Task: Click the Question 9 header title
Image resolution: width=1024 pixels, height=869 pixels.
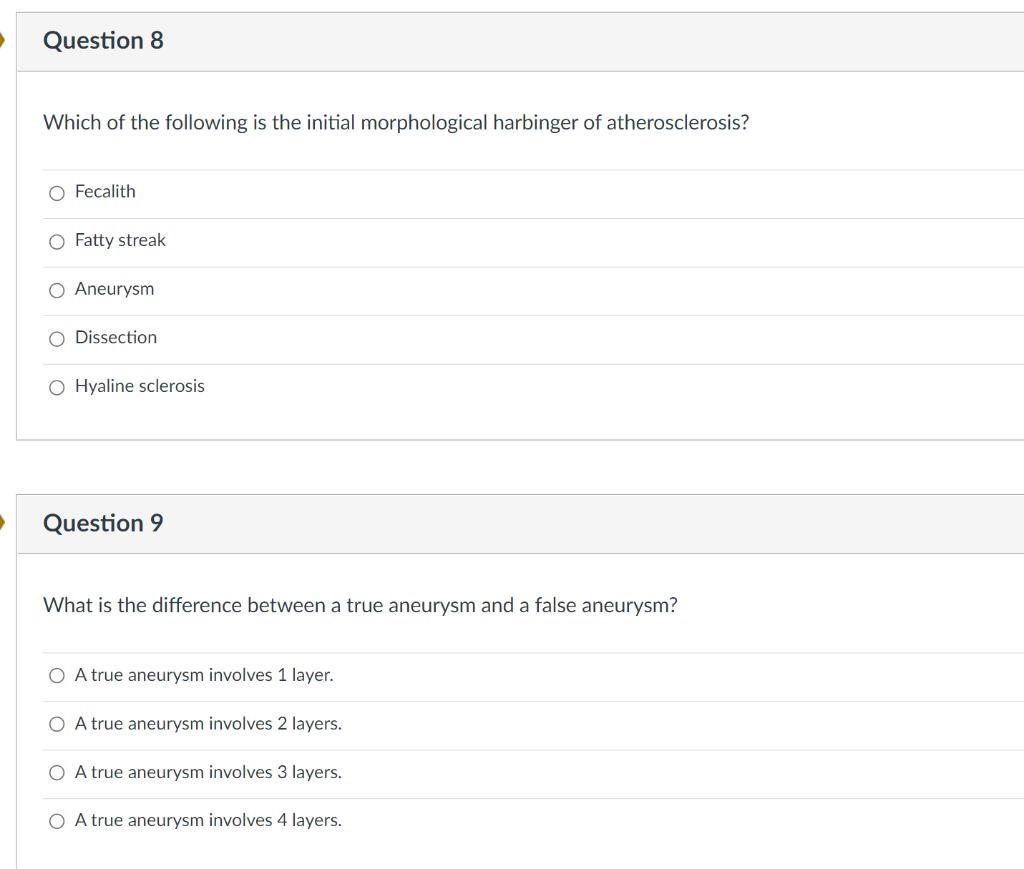Action: (103, 523)
